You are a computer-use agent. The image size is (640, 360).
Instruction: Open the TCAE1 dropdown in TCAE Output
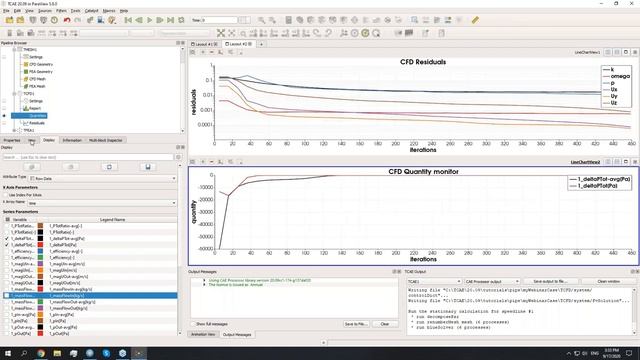click(x=434, y=282)
